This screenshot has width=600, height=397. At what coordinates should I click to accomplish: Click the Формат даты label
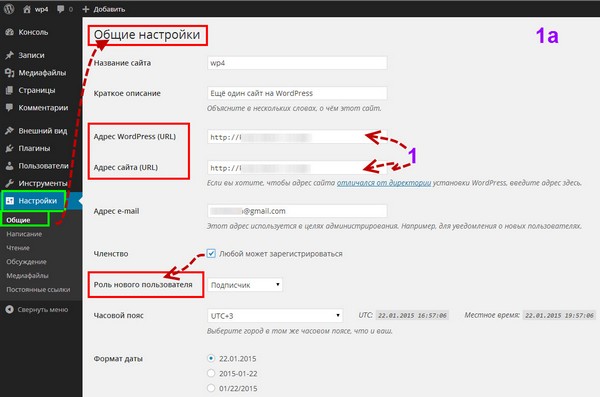[x=118, y=359]
